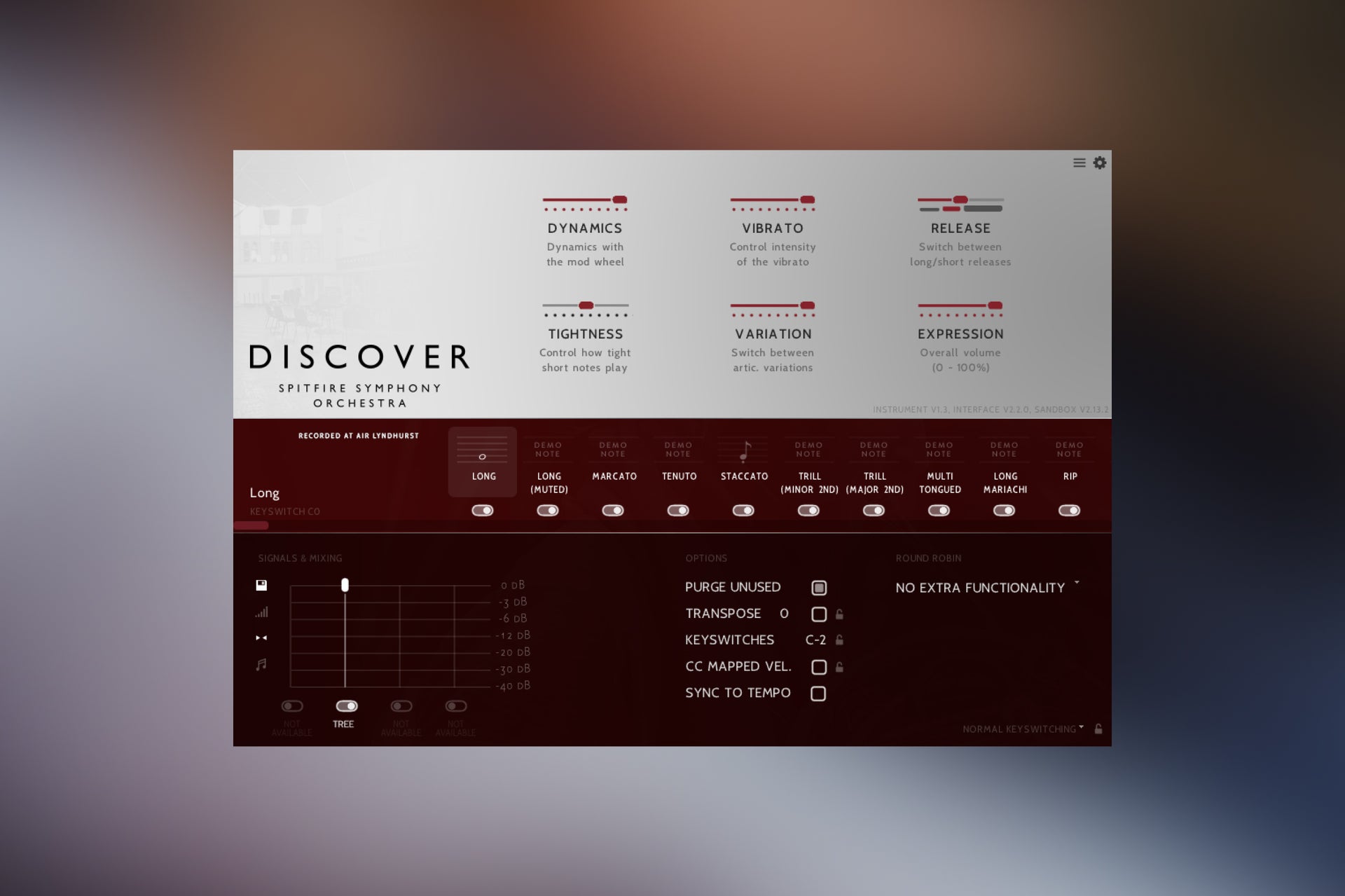The height and width of the screenshot is (896, 1345).
Task: Click the Keyswitches lock icon
Action: point(839,640)
